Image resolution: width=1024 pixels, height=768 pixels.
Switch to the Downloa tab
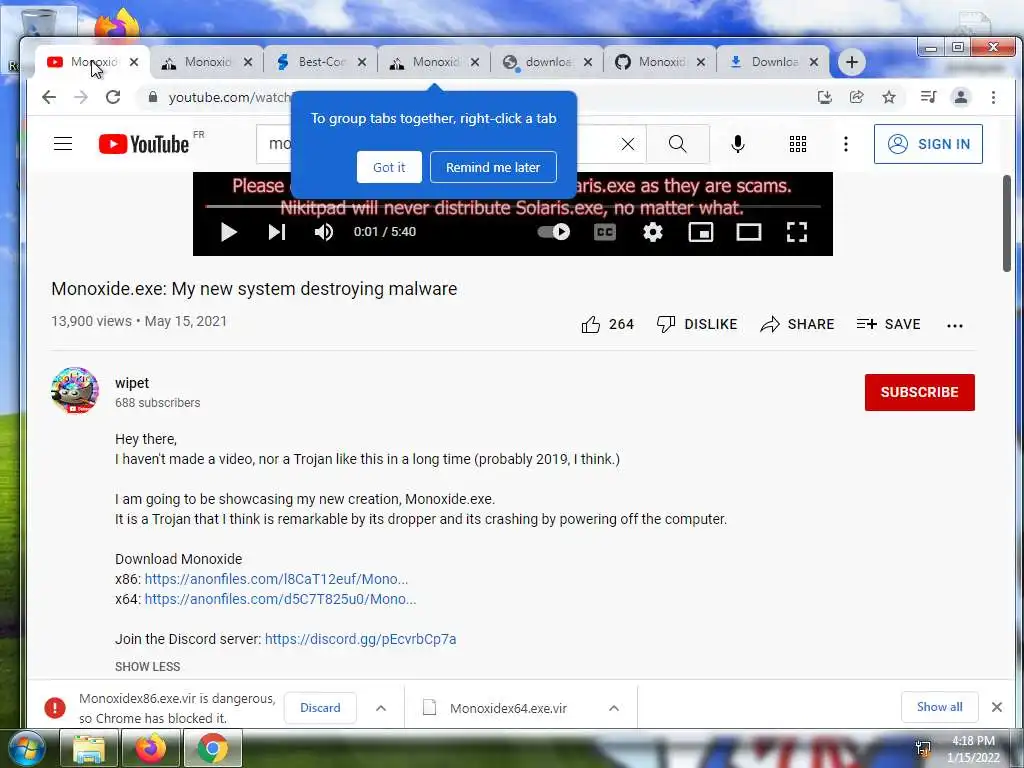click(773, 62)
